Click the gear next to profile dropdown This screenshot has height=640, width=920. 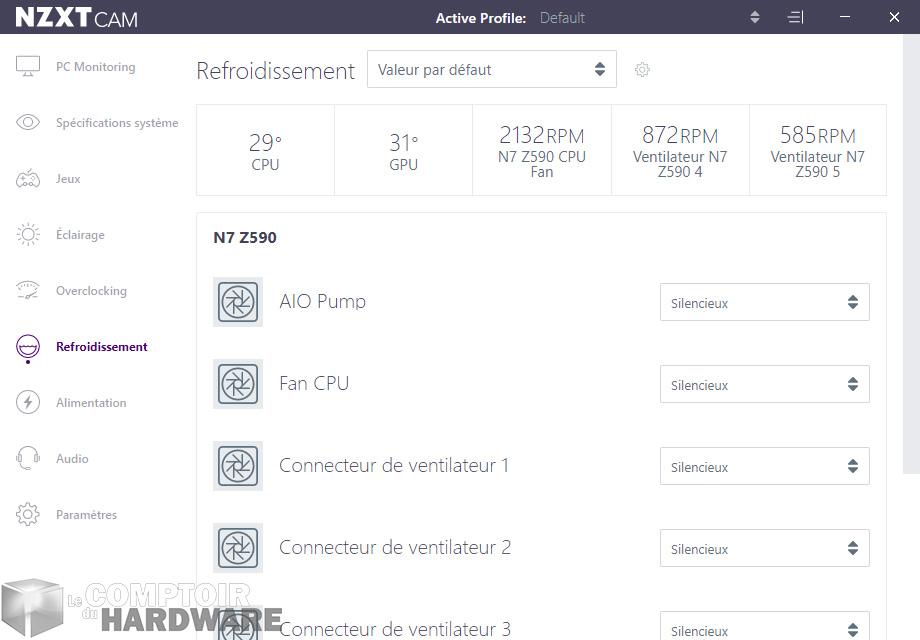tap(643, 70)
